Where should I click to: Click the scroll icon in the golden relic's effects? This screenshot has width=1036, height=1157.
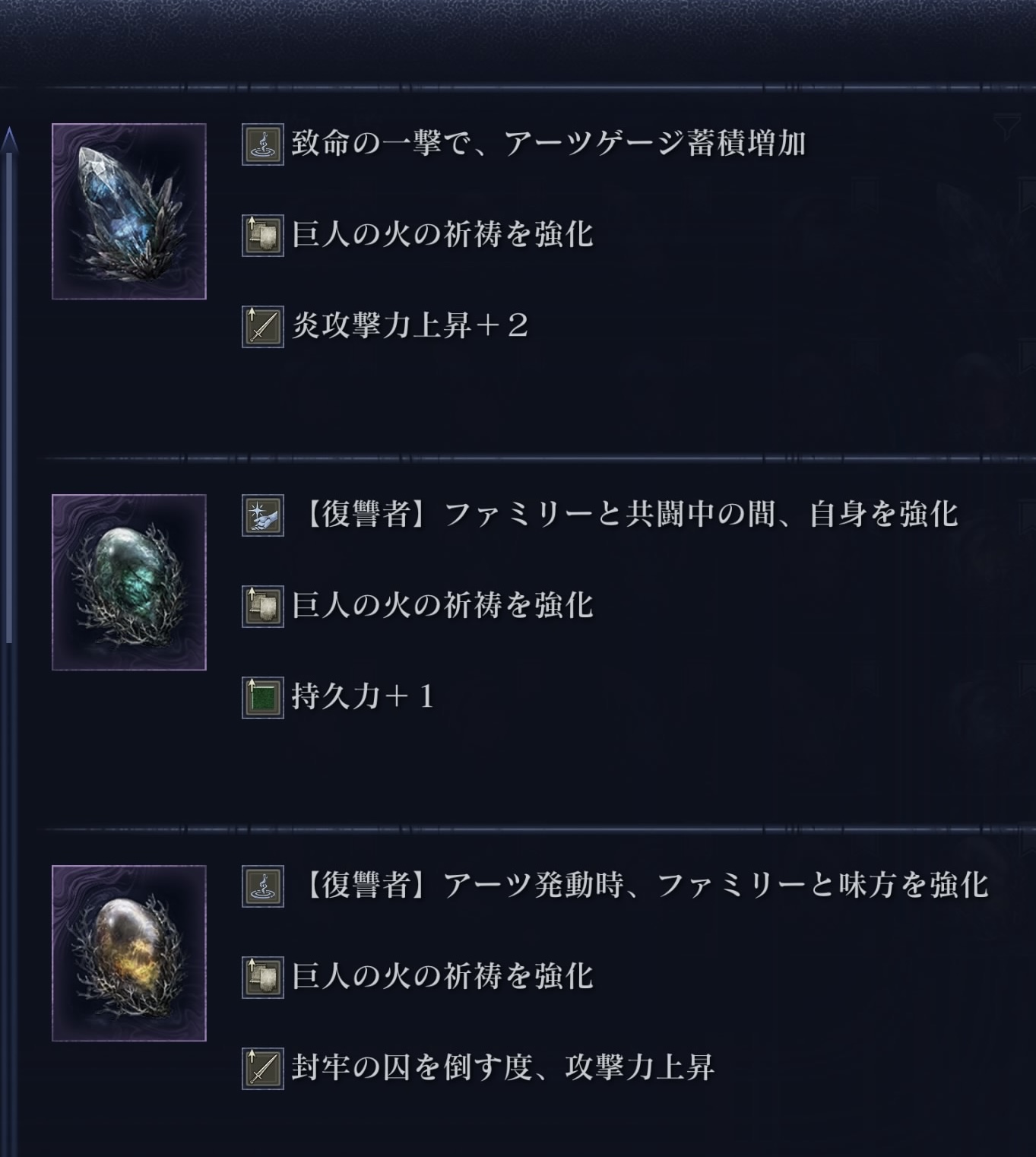(x=263, y=978)
